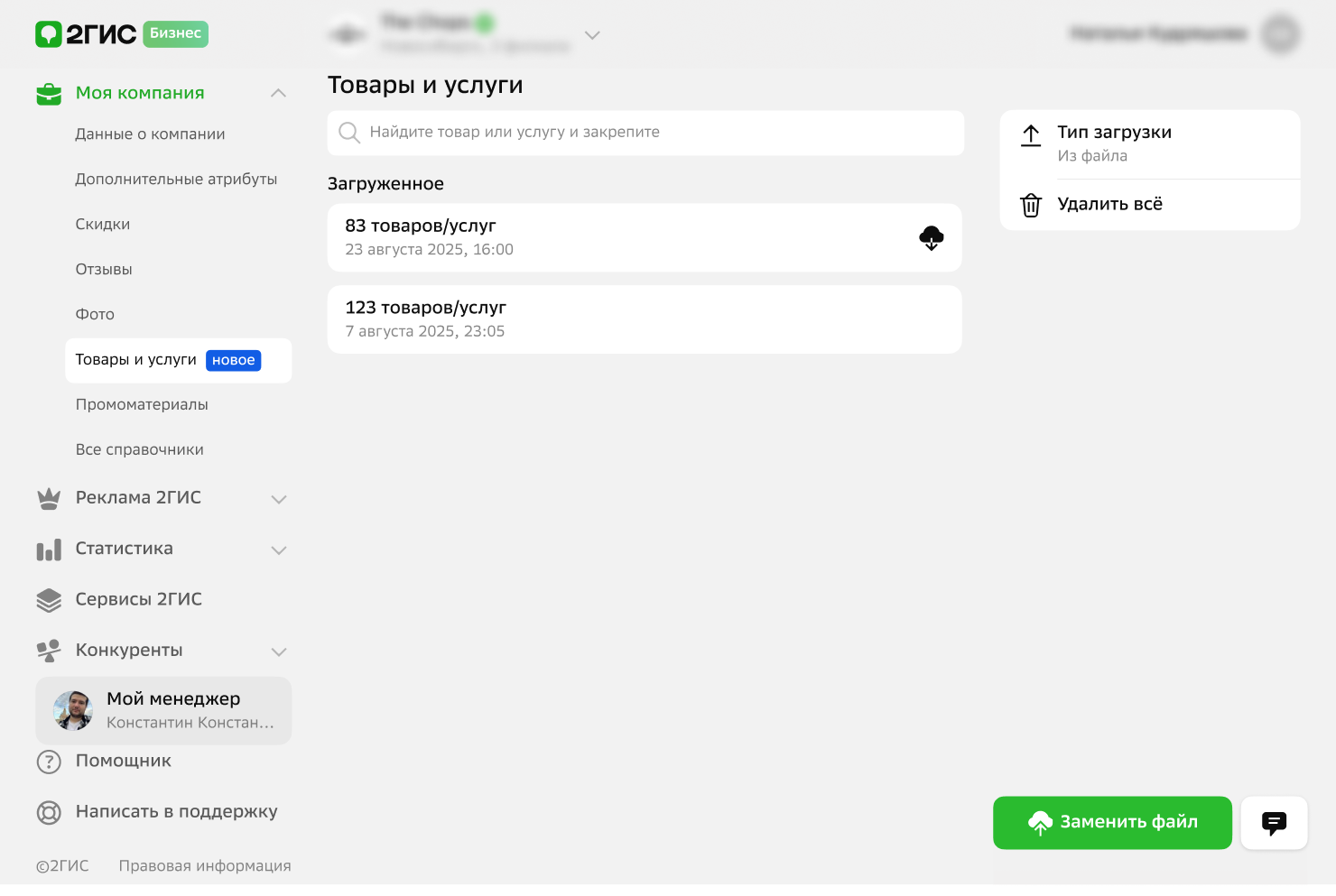Screen dimensions: 1336x896
Task: Click the Сервисы 2ГИС layers icon
Action: pyautogui.click(x=49, y=600)
